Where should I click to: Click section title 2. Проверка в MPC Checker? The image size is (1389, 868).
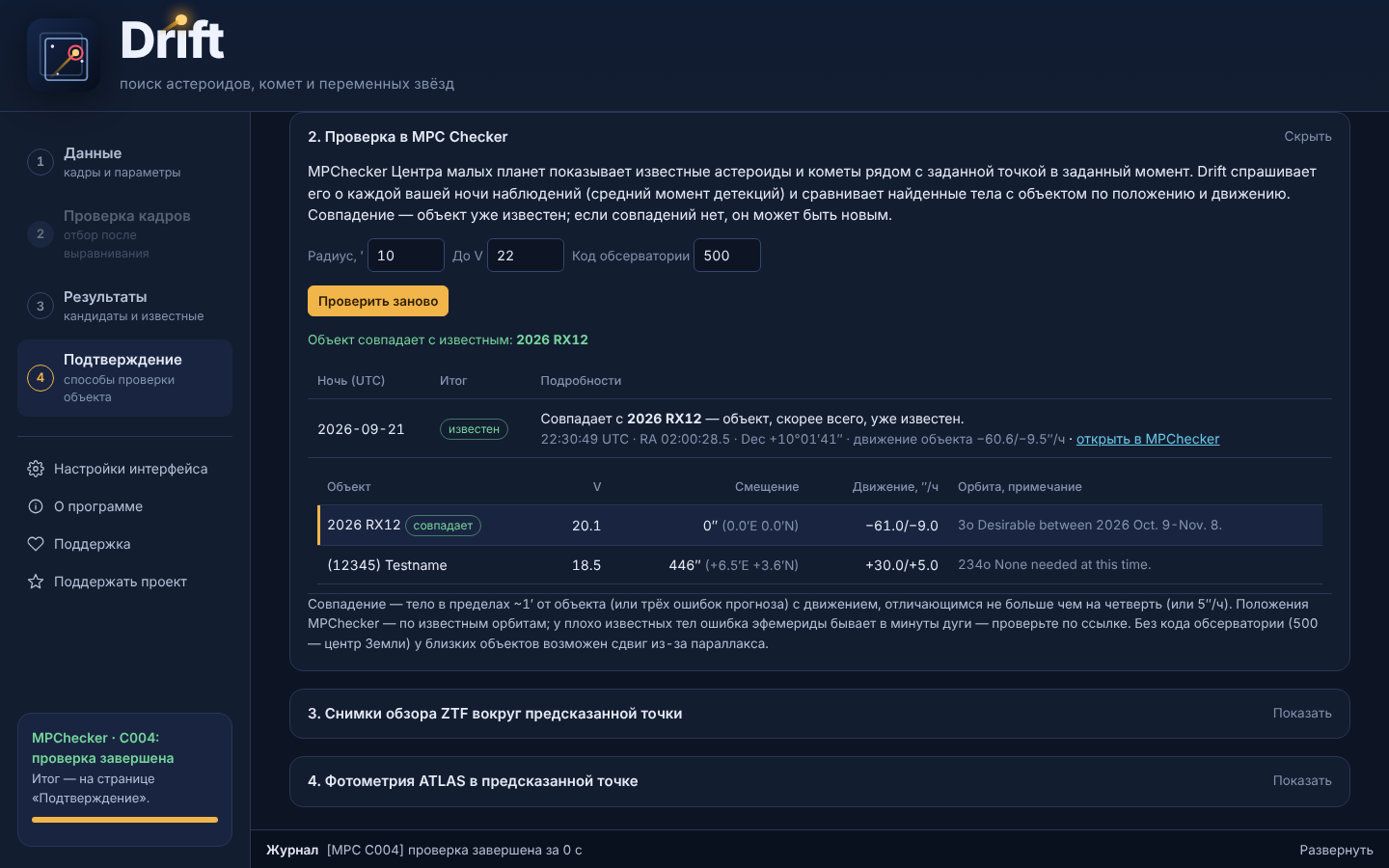pos(407,137)
